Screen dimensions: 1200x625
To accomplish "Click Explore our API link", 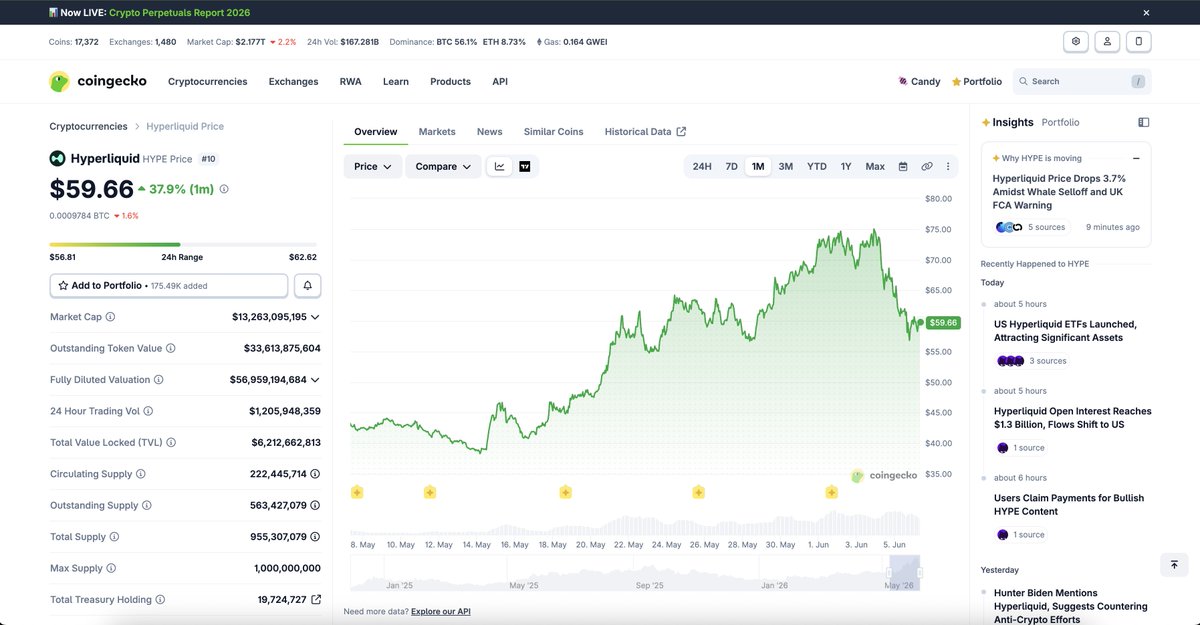I will (x=441, y=611).
